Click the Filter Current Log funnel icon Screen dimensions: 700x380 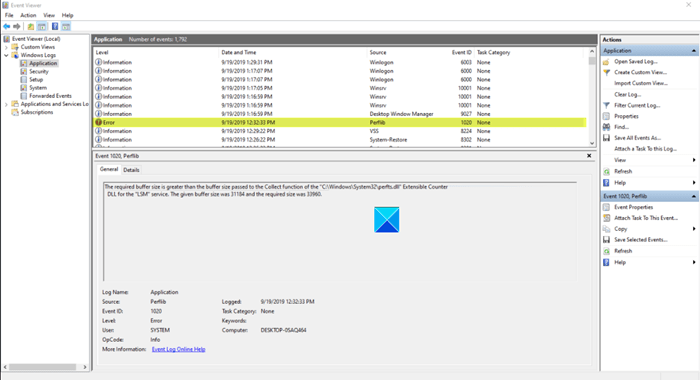pyautogui.click(x=606, y=105)
